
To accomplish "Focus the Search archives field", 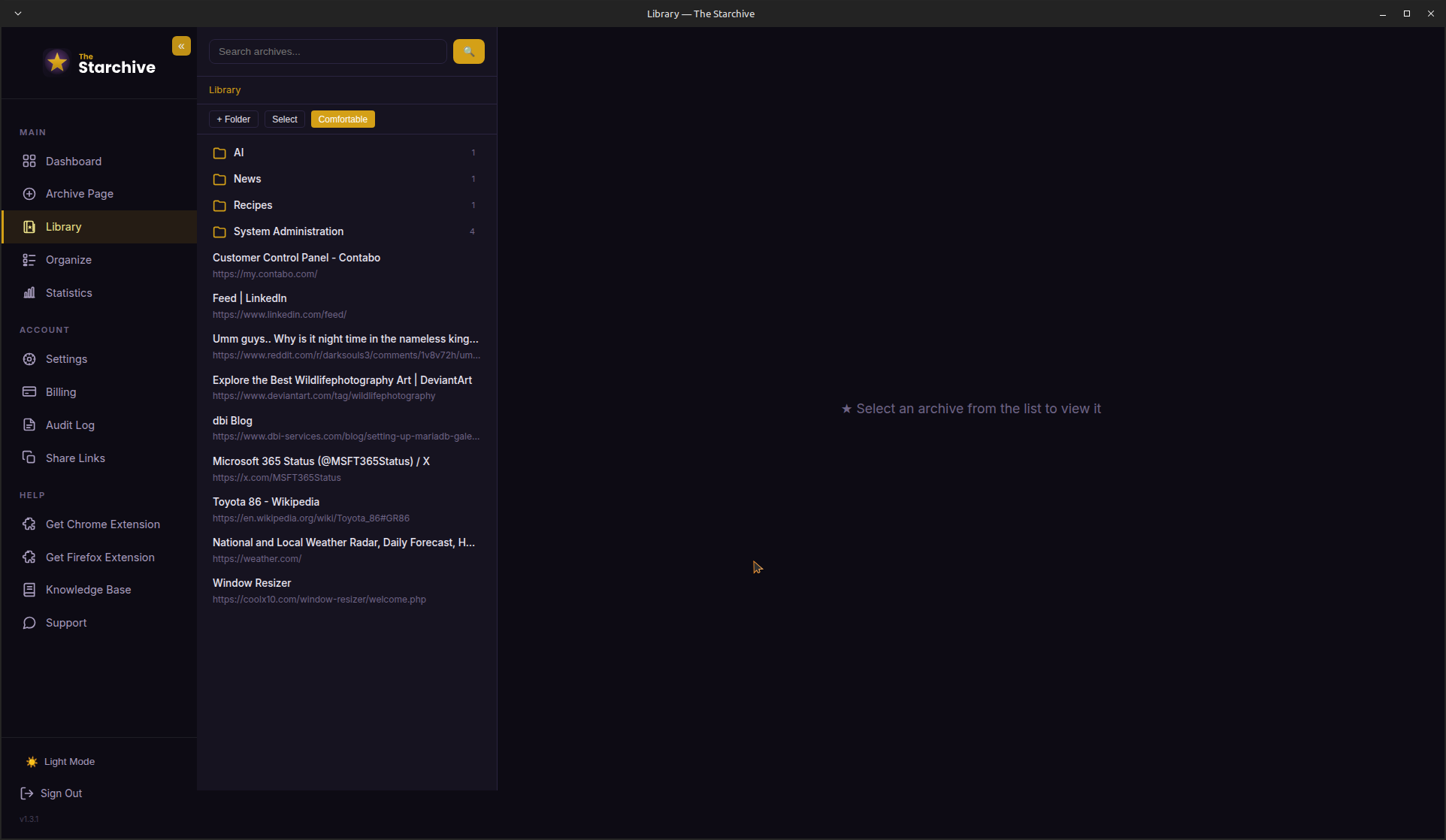I will (328, 52).
